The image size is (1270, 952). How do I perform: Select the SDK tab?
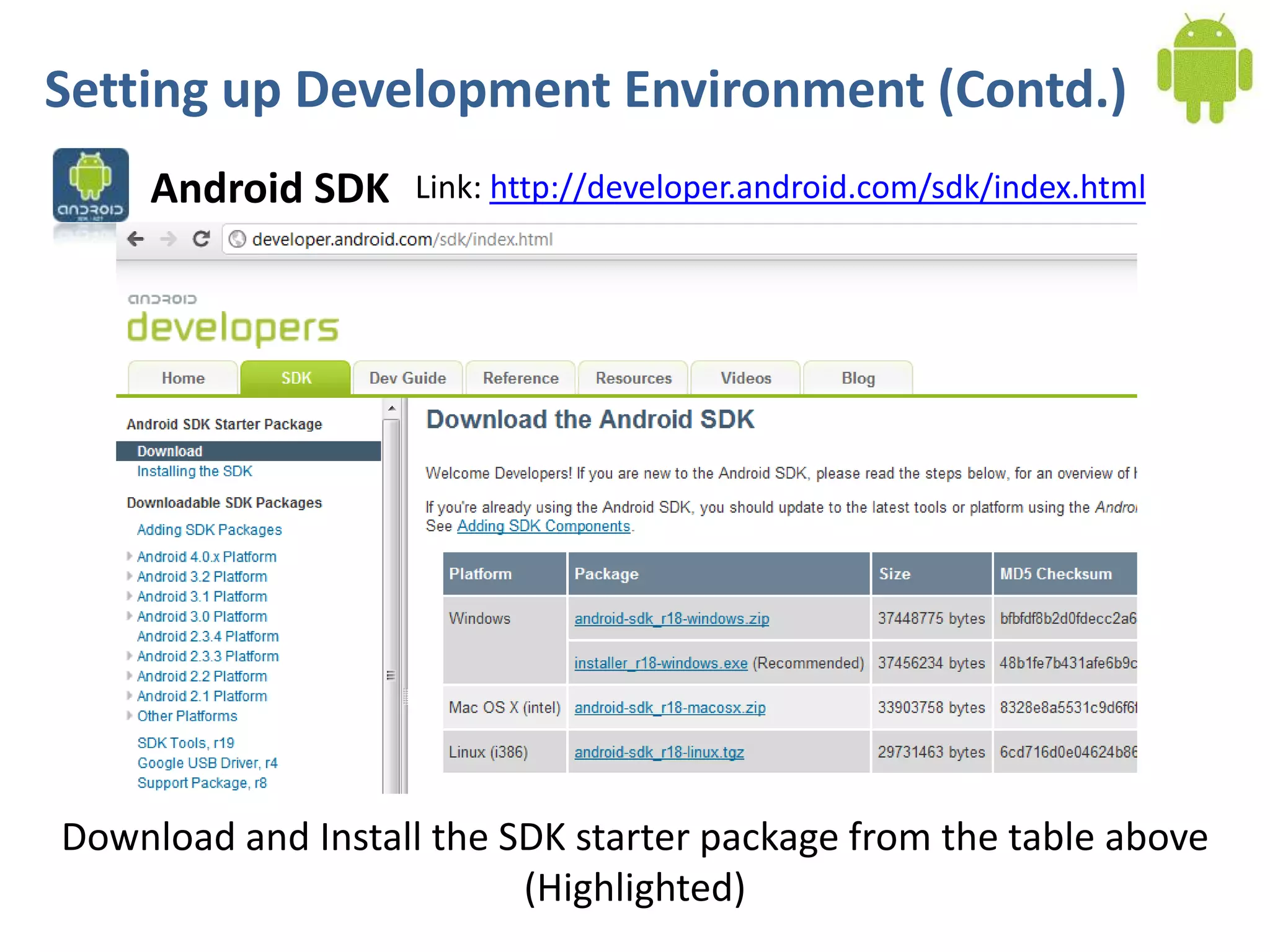tap(296, 378)
